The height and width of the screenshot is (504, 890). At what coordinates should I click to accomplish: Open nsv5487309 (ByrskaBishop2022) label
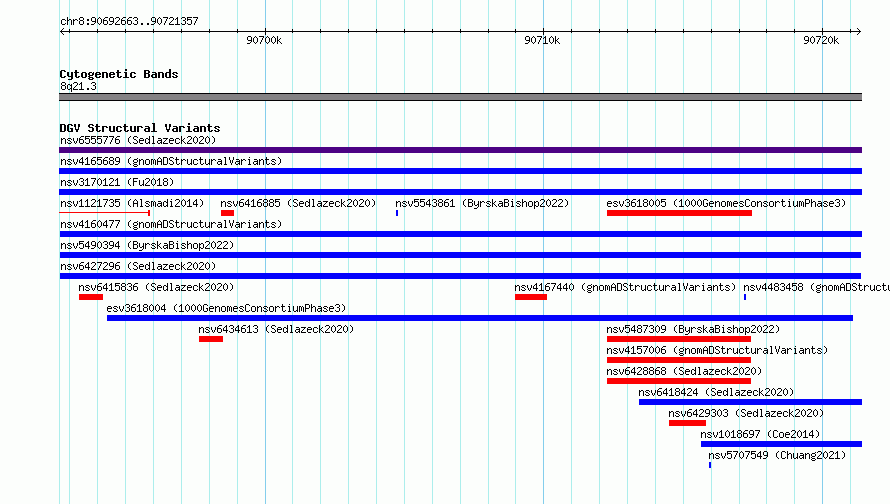tap(693, 329)
